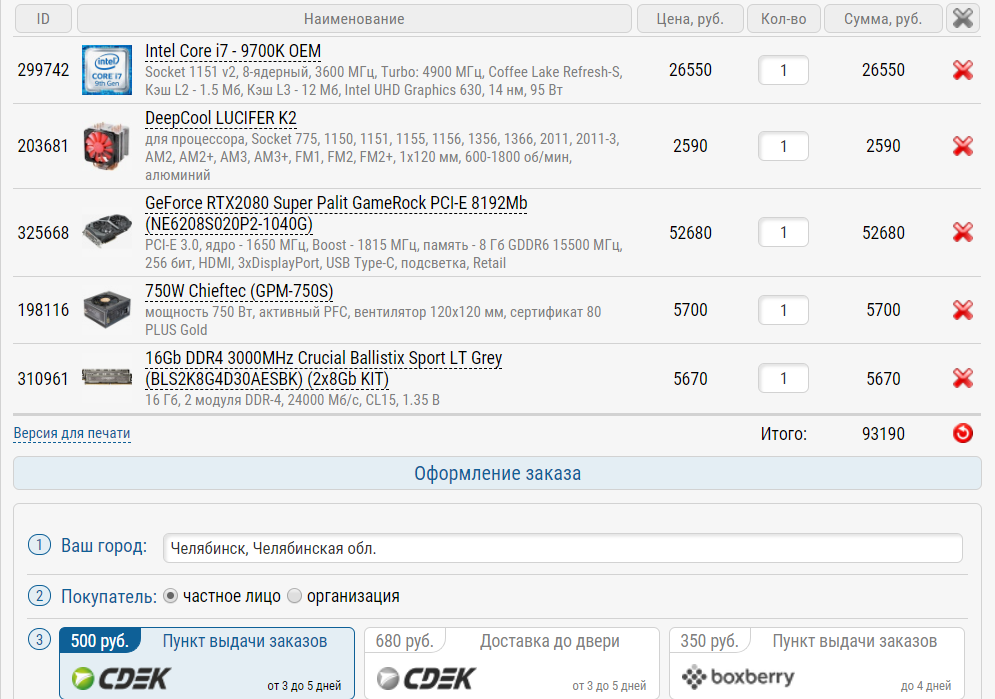Remove Intel Core i7-9700K with red cross
Screen dimensions: 995x699
[x=963, y=70]
